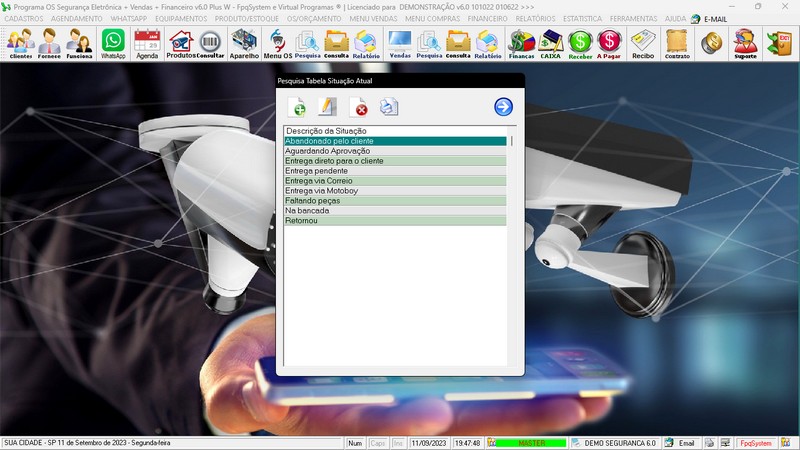Click the Clientes toolbar icon
Image resolution: width=800 pixels, height=450 pixels.
tap(20, 44)
